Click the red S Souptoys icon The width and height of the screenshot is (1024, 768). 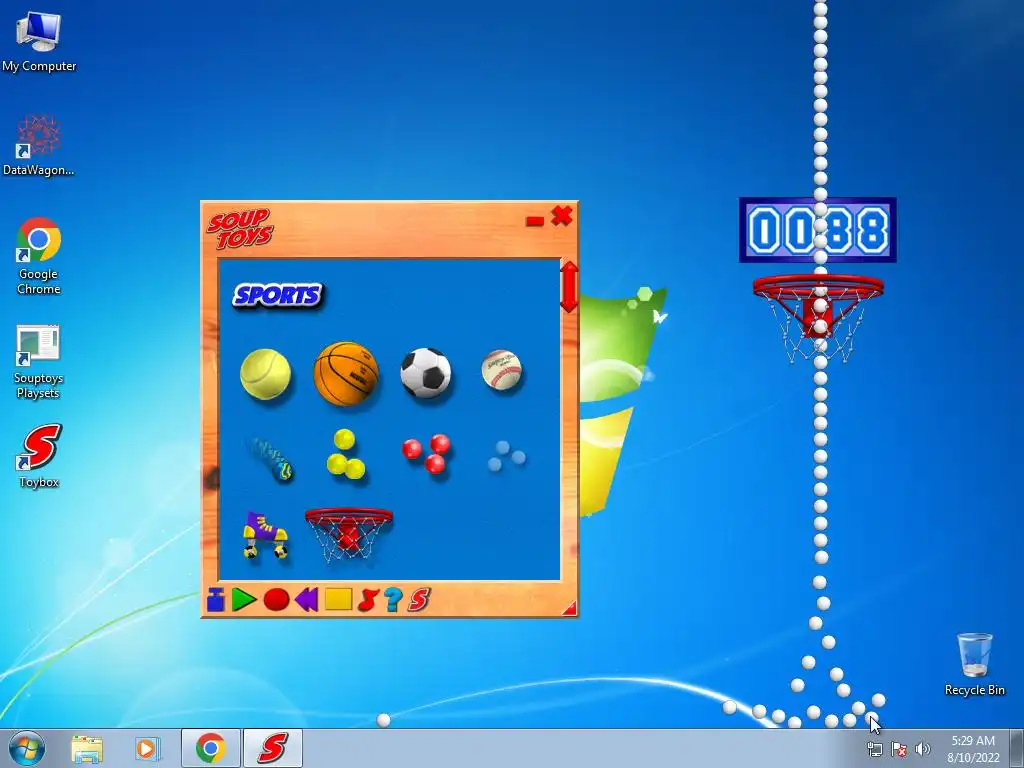coord(419,600)
